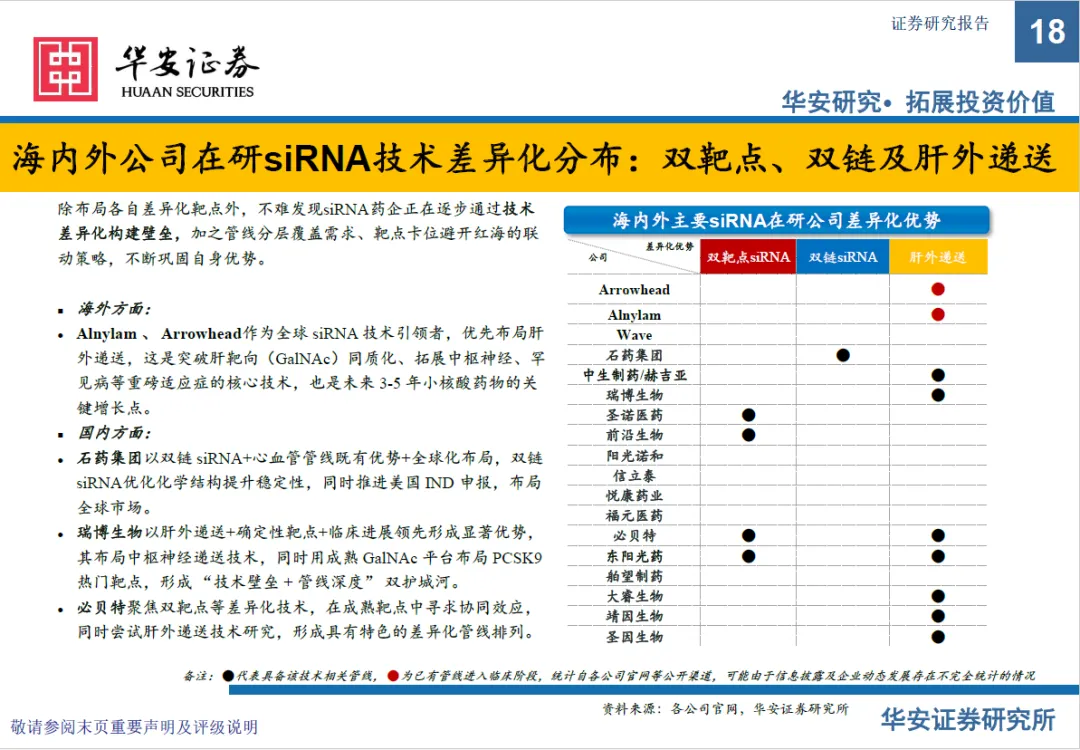Click the 敬请参阅末页重要声明及评级说明 disclaimer

(x=134, y=727)
